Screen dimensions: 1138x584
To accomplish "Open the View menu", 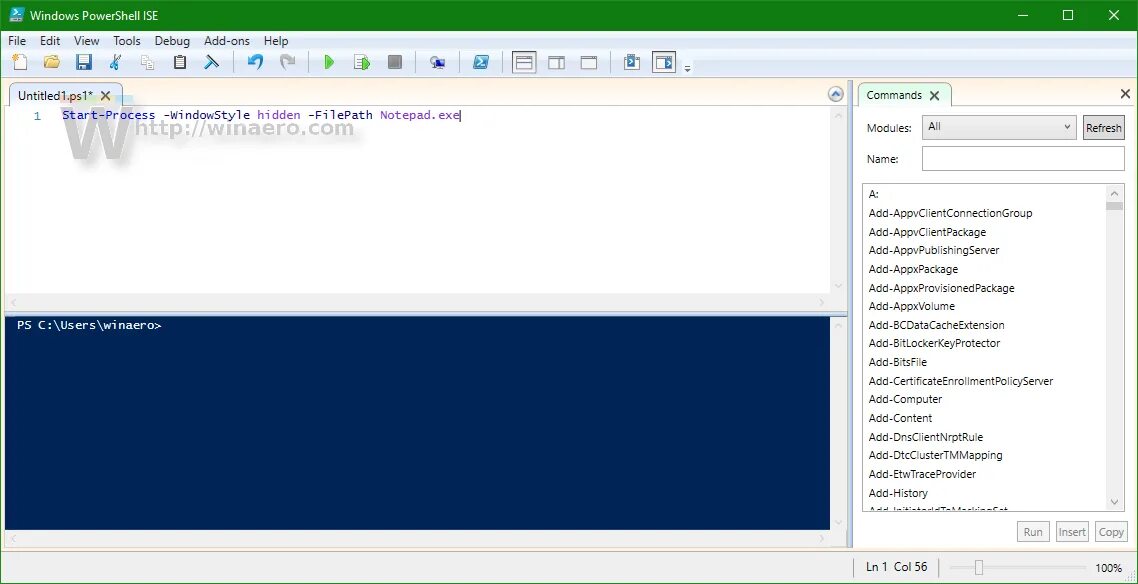I will click(86, 41).
